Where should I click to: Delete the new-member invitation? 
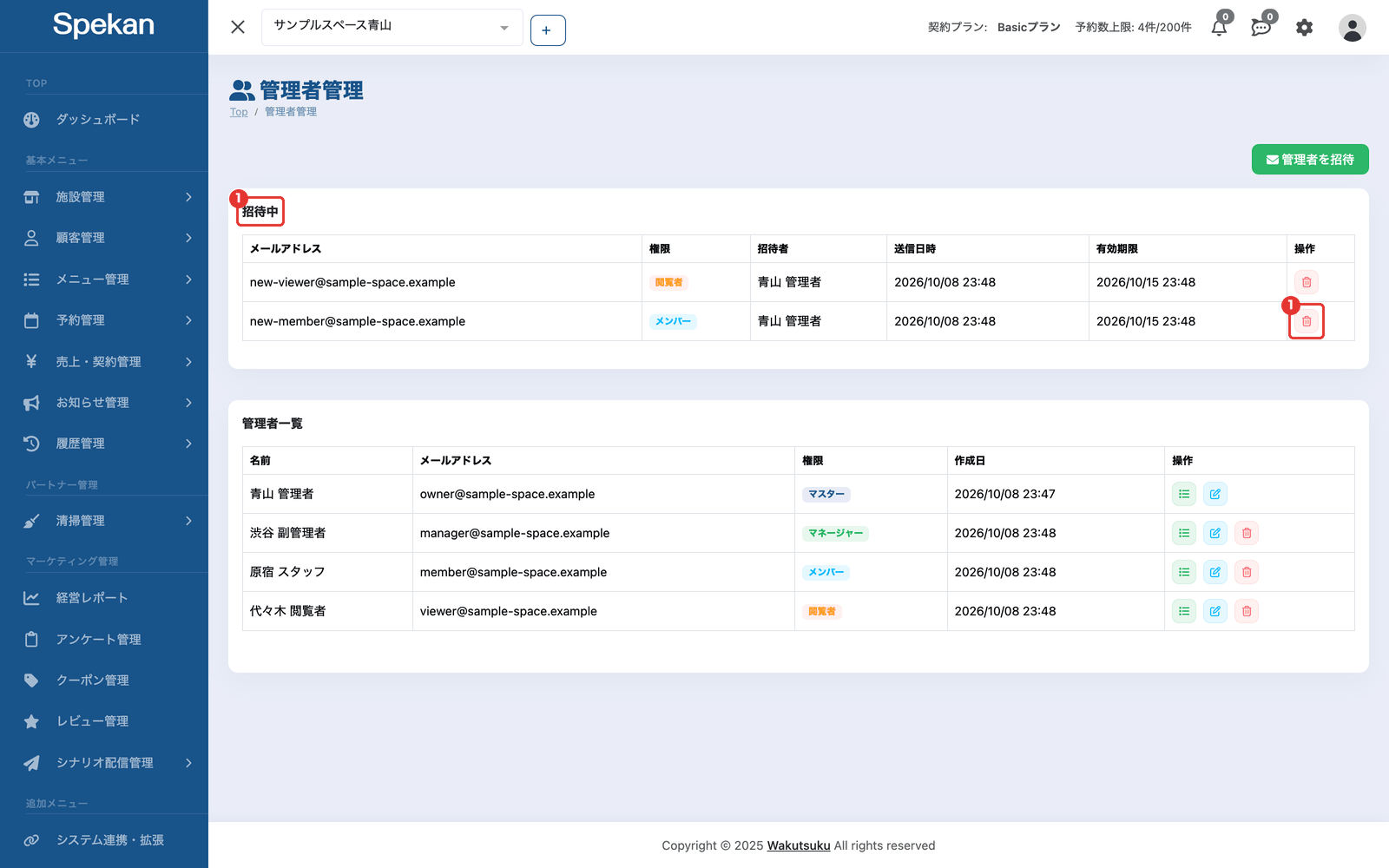coord(1307,321)
